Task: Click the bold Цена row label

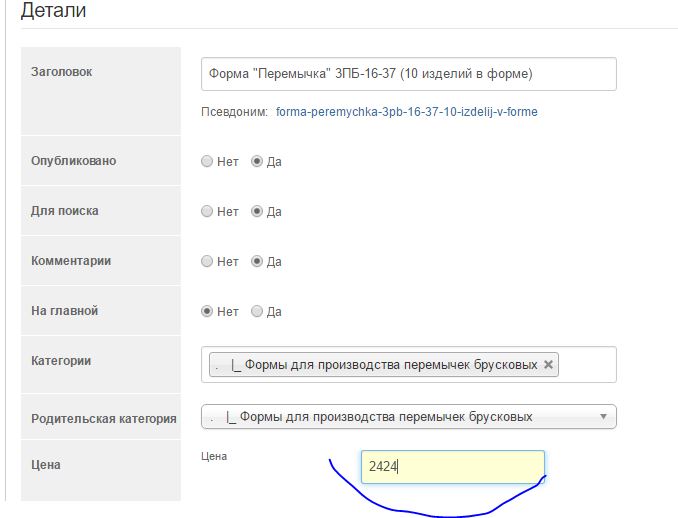Action: [x=49, y=465]
